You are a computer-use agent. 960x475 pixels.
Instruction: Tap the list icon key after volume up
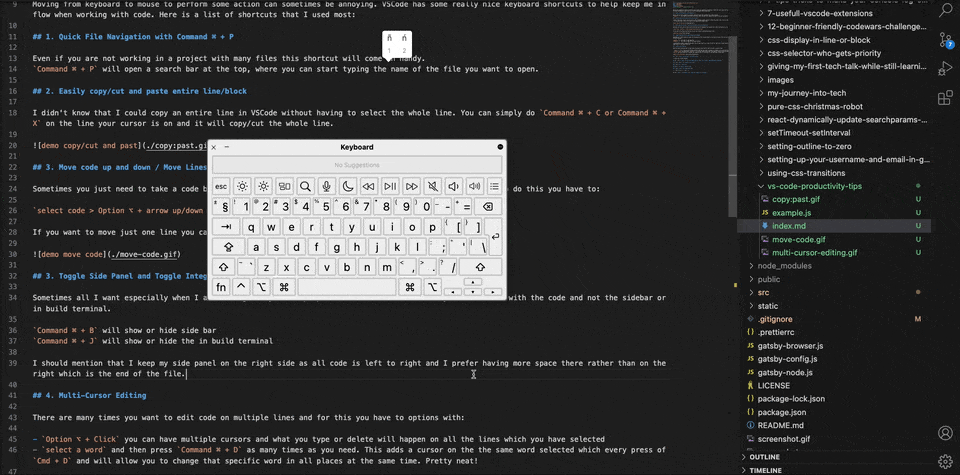[x=494, y=186]
